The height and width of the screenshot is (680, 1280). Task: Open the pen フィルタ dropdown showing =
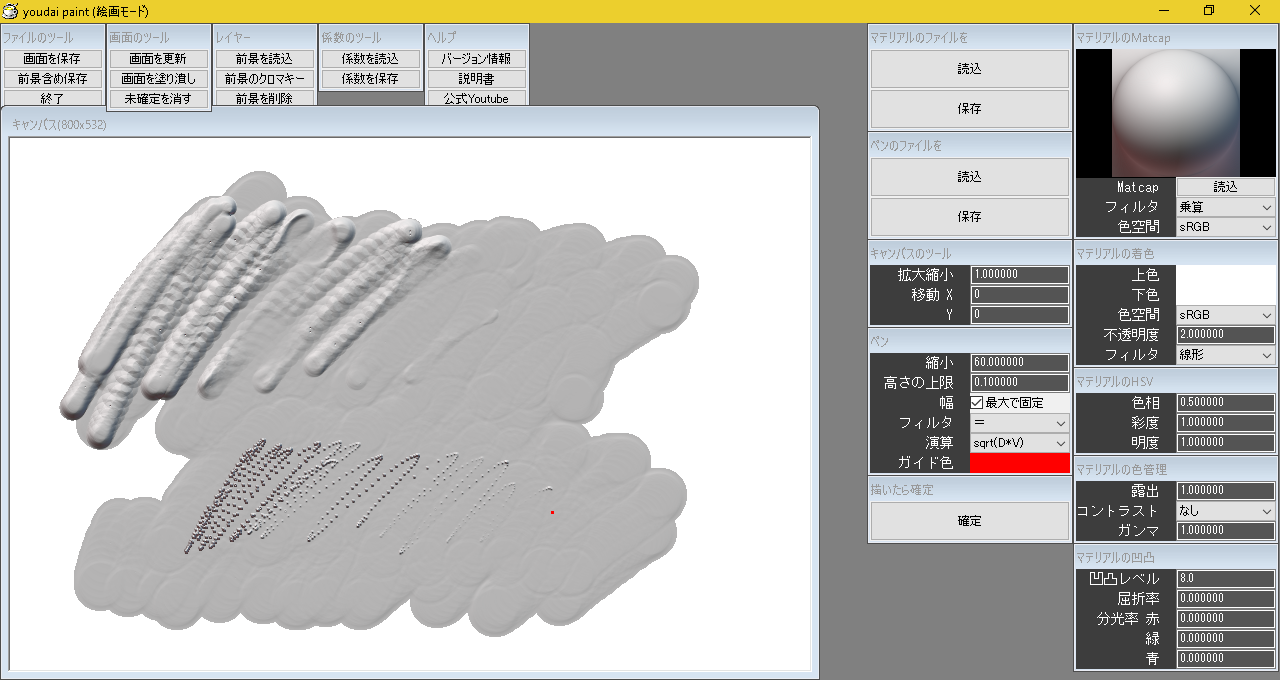tap(1019, 423)
